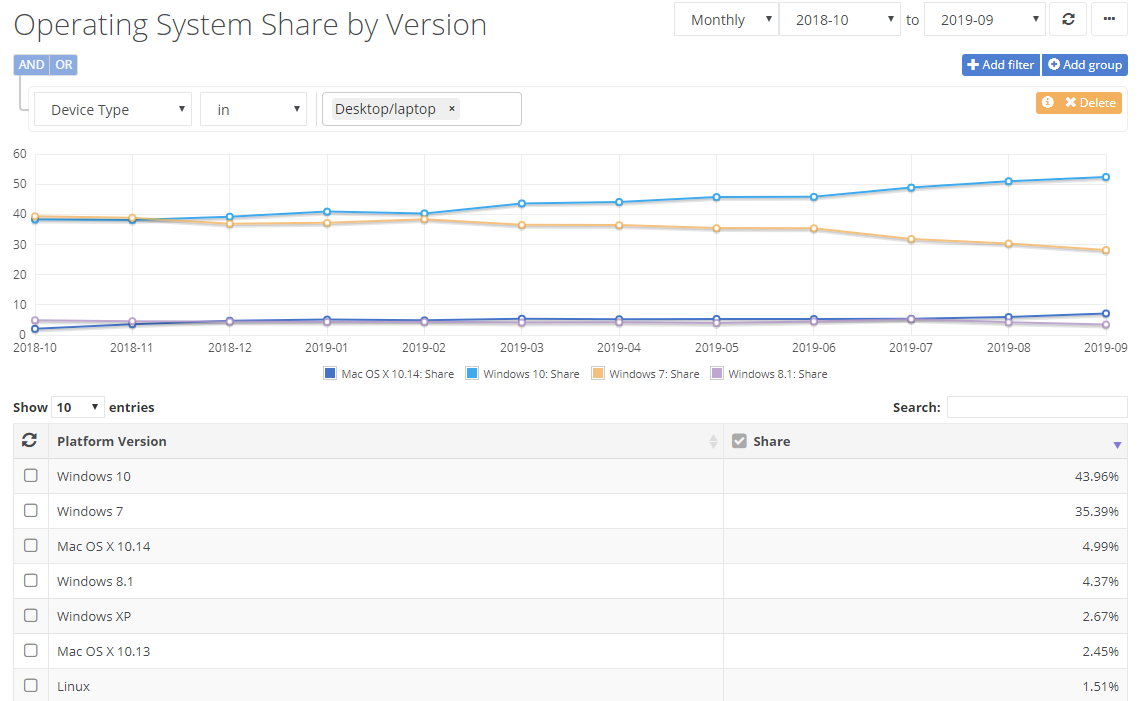Click the Windows 7 data point at 2019-09

1106,250
